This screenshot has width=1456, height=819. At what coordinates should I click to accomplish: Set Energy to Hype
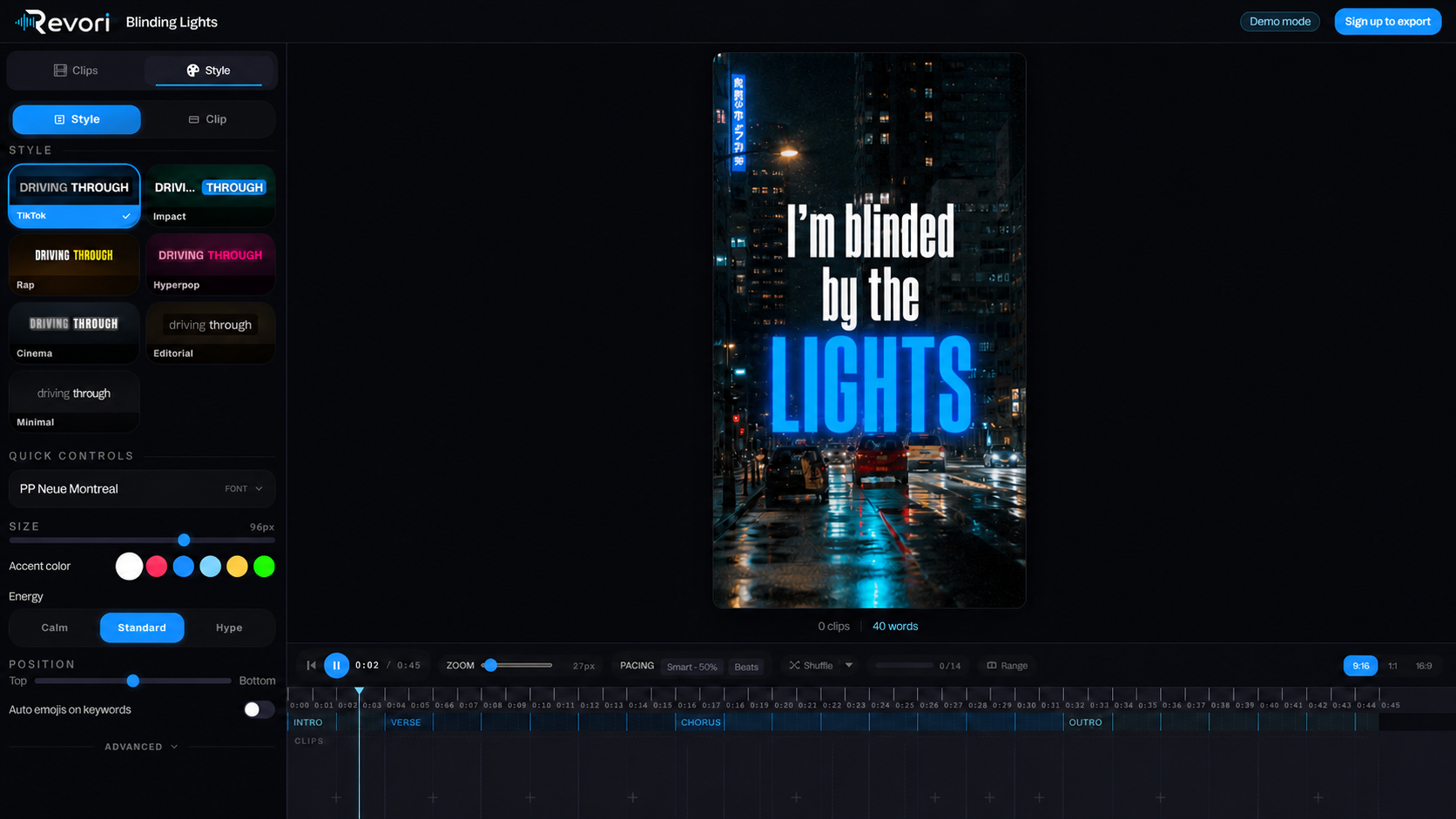tap(229, 628)
